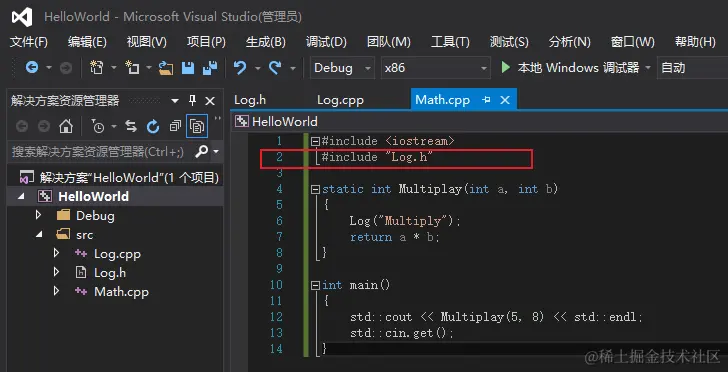Refresh the Solution Explorer
Screen dimensions: 728x372
[x=153, y=126]
